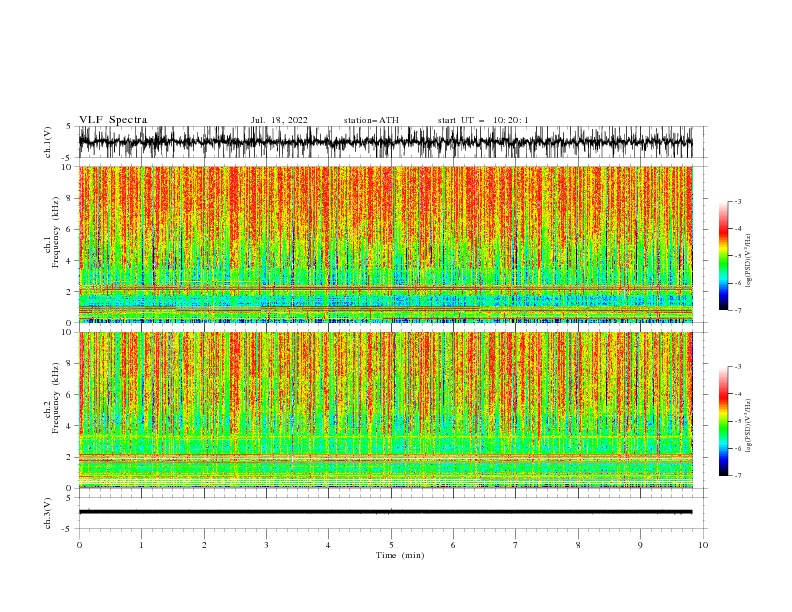Click the "-4" tick on lower colorbar

[738, 394]
